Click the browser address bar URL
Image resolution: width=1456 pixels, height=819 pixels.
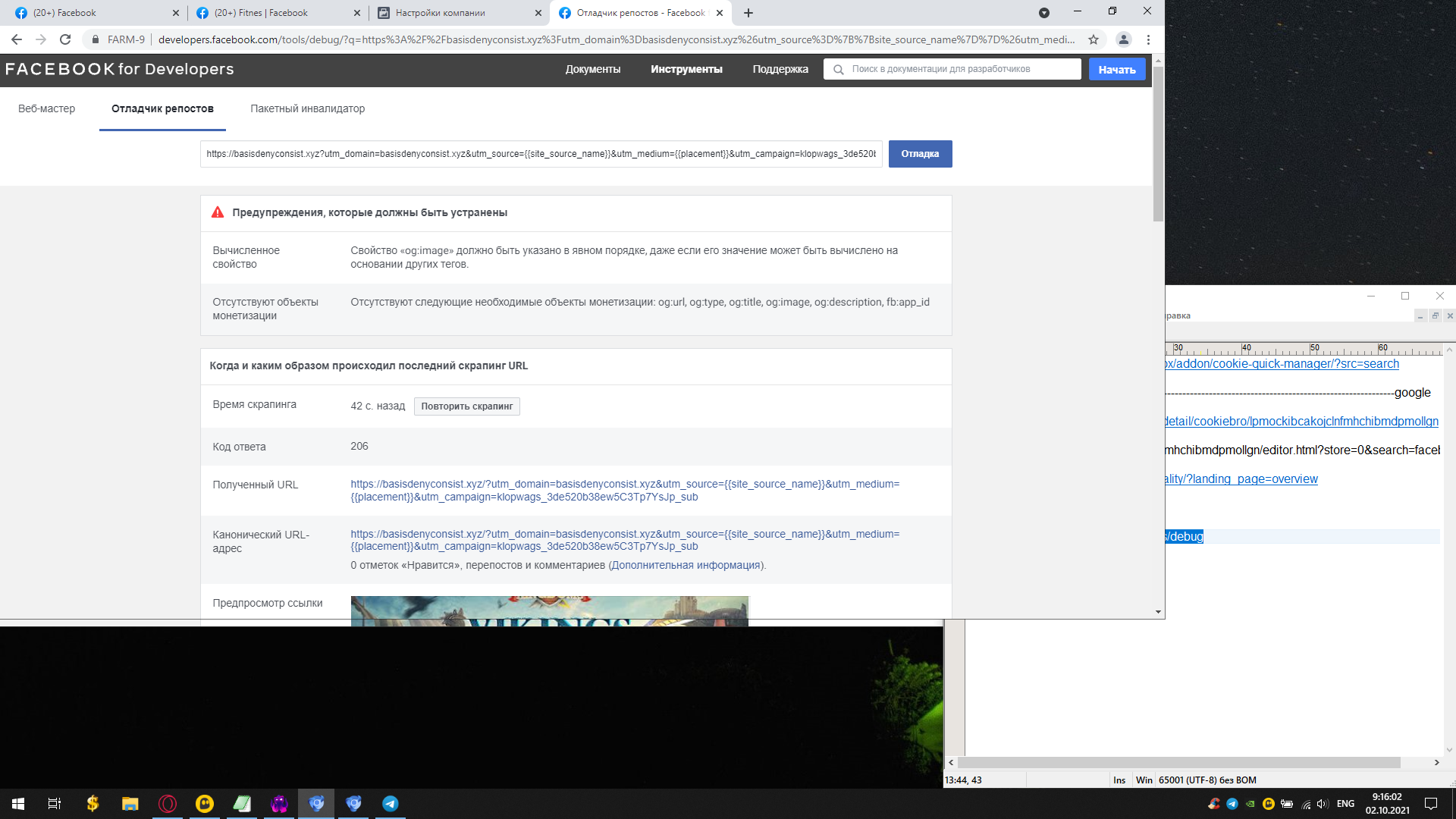[616, 39]
